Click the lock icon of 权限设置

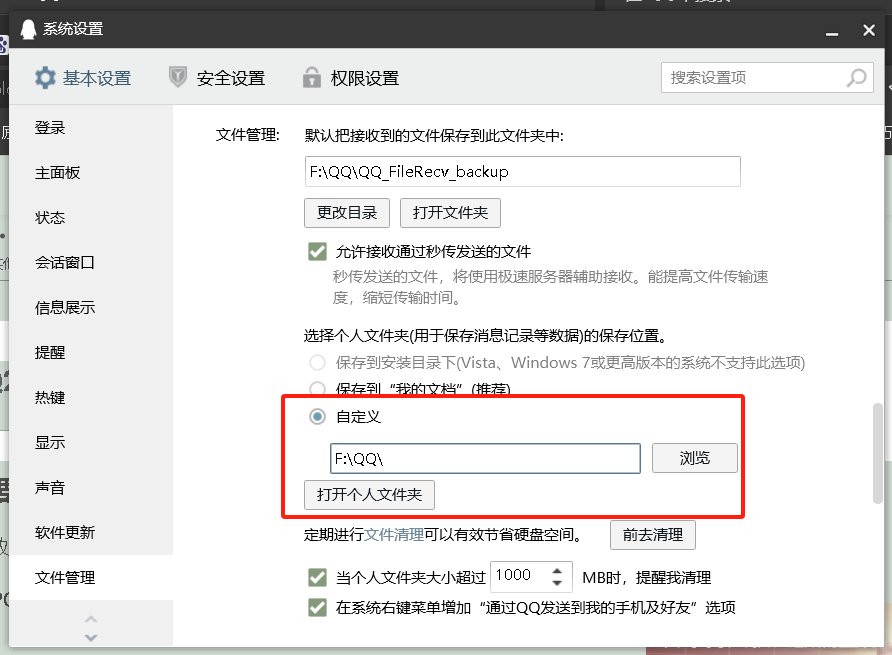click(312, 77)
